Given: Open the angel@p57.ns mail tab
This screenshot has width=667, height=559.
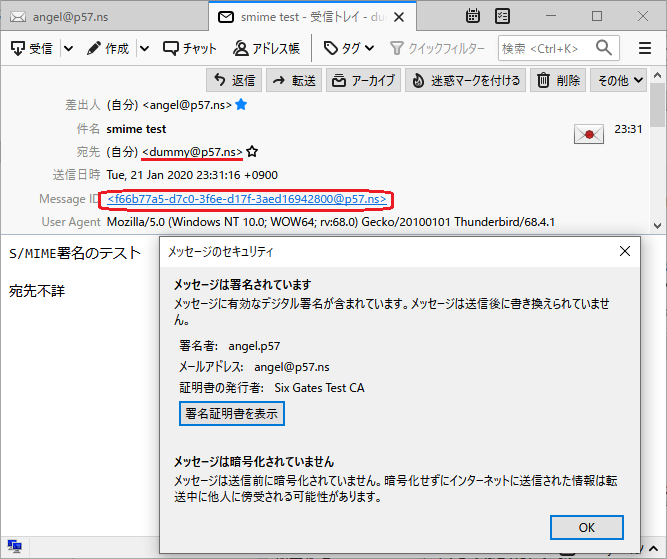Looking at the screenshot, I should (x=104, y=17).
